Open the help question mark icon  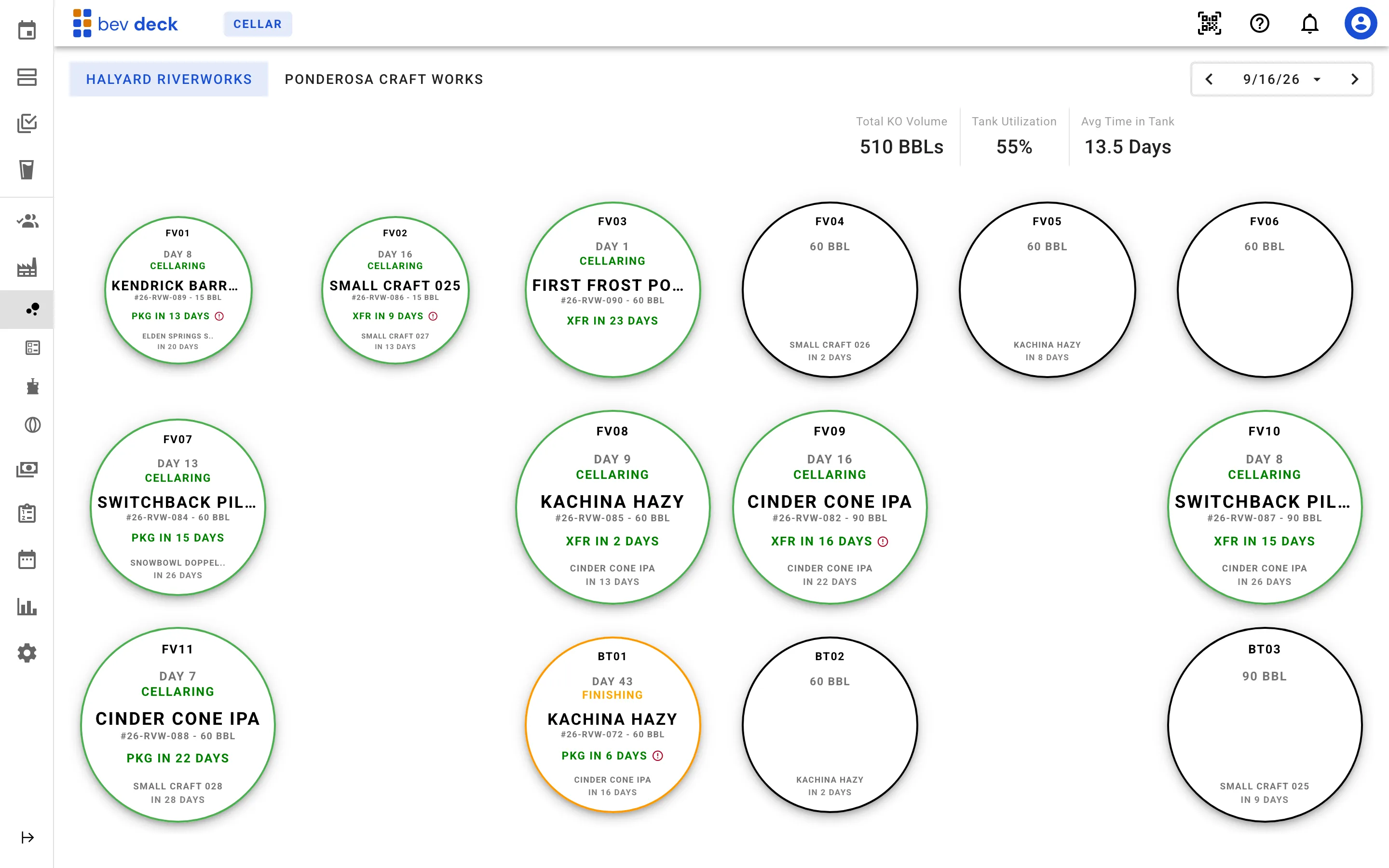coord(1259,24)
